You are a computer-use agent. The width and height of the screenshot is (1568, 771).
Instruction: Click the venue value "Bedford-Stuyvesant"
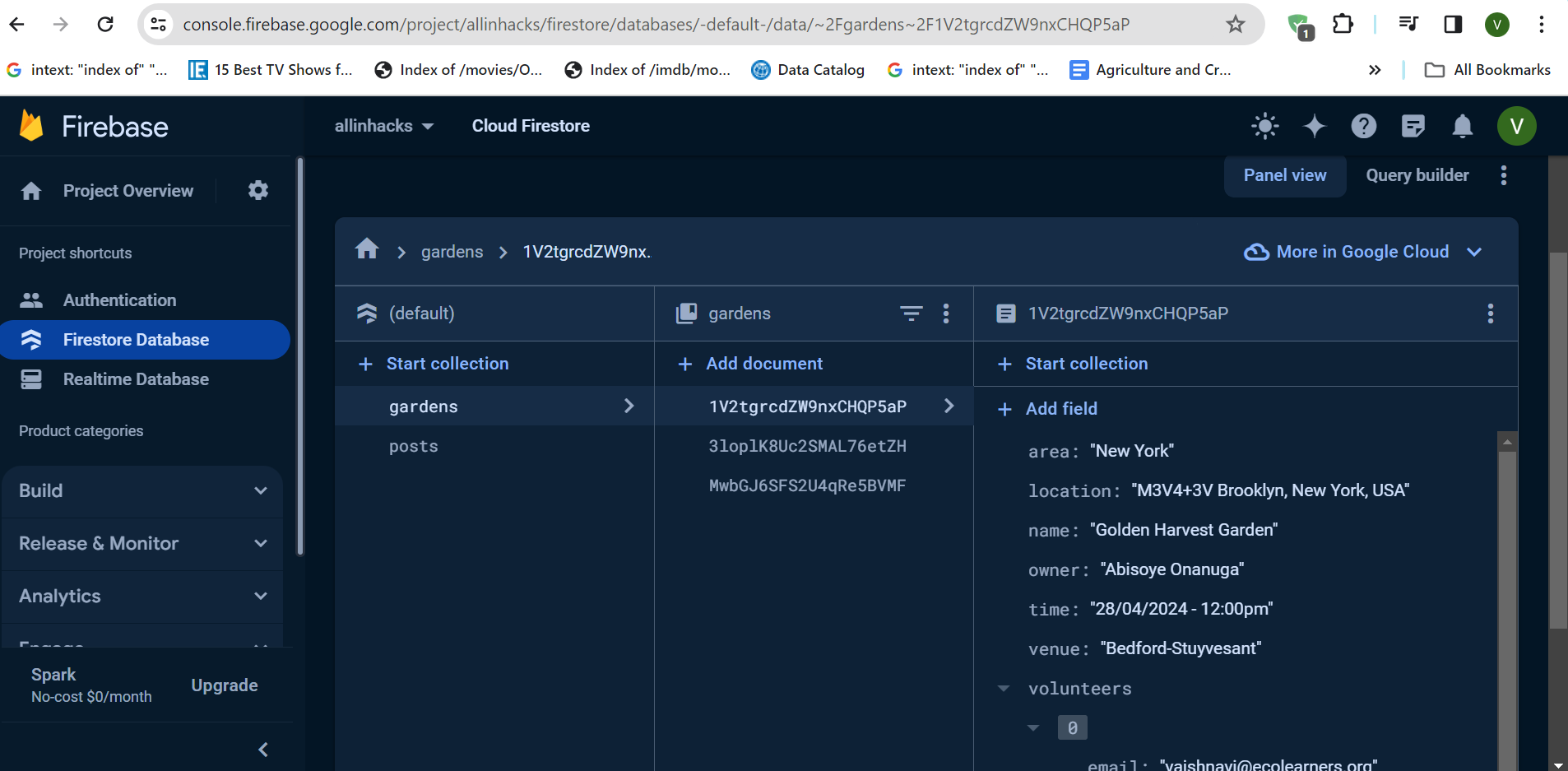point(1181,648)
